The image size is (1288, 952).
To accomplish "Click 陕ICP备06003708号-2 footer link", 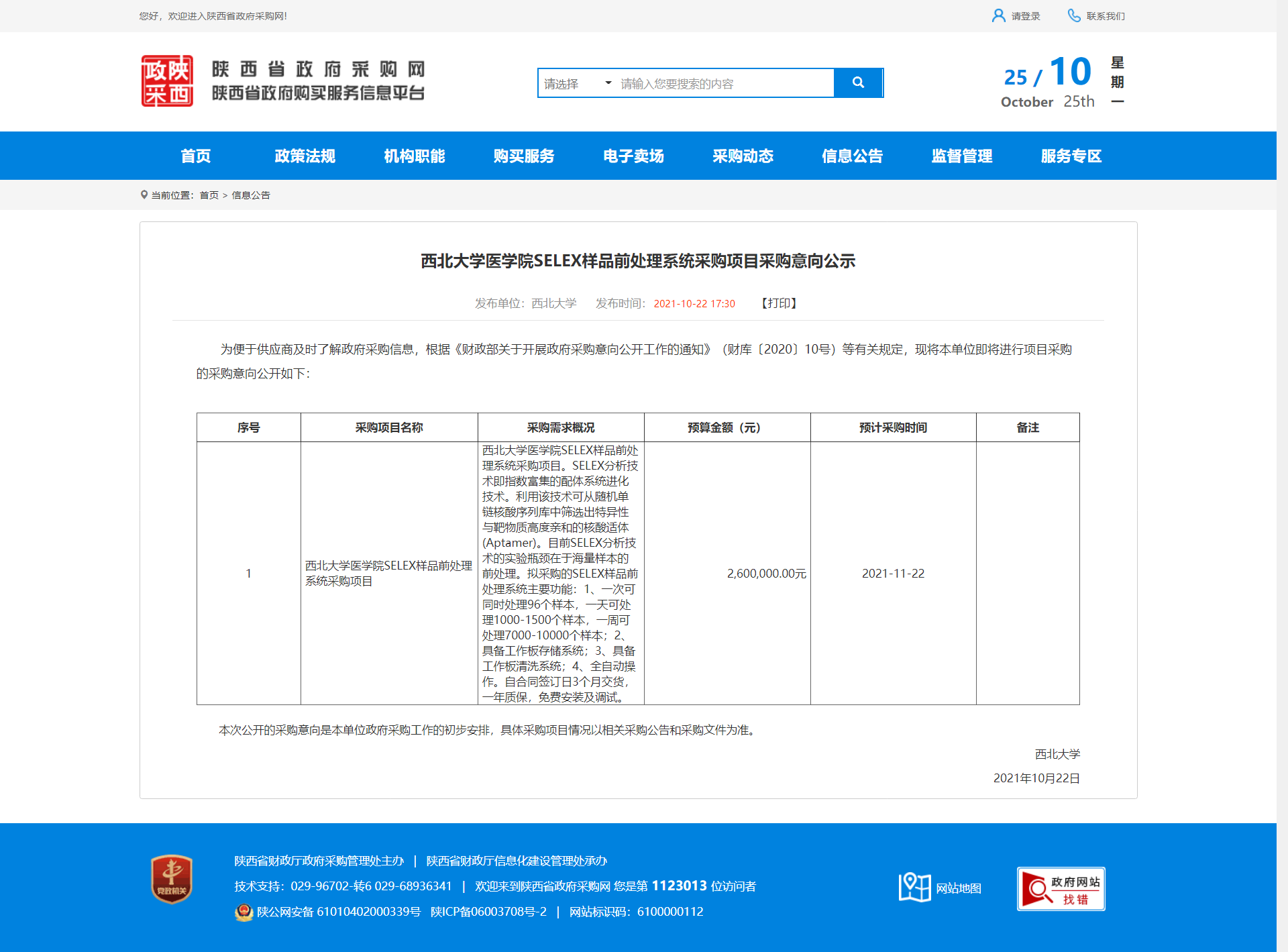I will [x=488, y=912].
